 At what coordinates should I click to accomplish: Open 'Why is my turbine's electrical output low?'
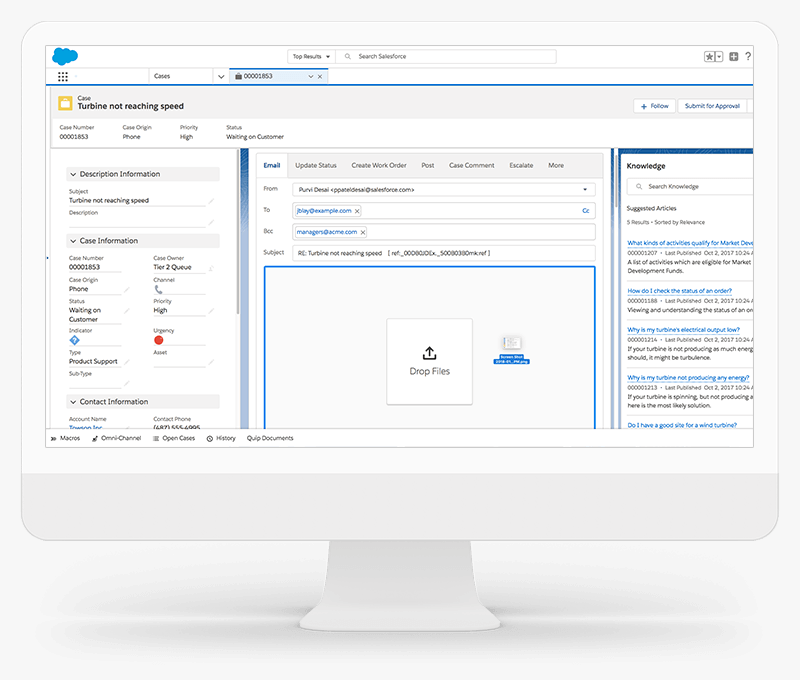[x=684, y=330]
